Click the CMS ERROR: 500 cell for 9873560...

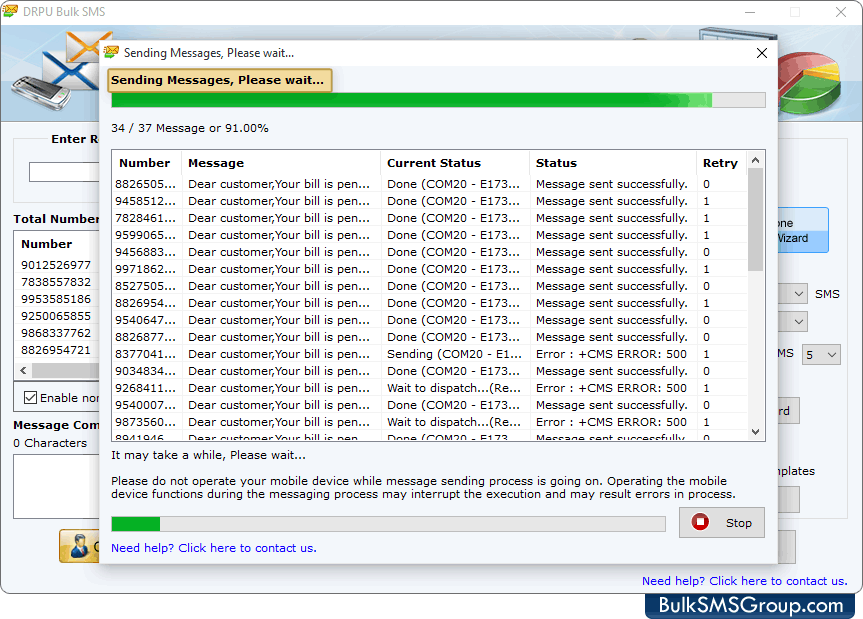coord(613,422)
